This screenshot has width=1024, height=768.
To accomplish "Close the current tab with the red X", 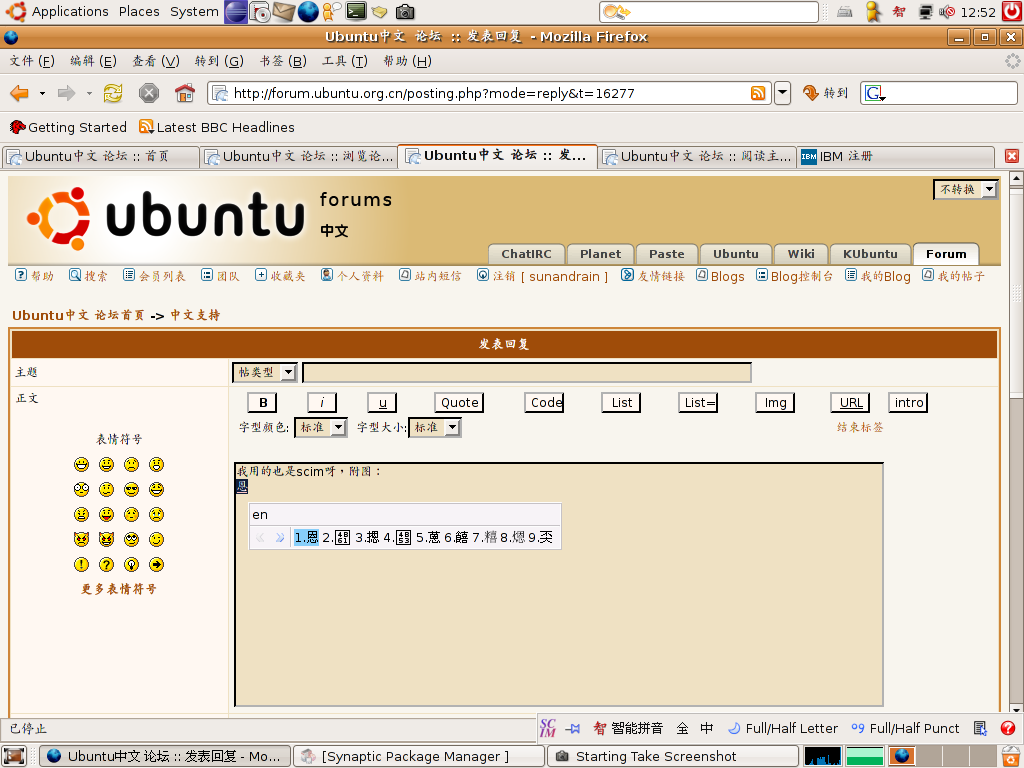I will point(1012,156).
